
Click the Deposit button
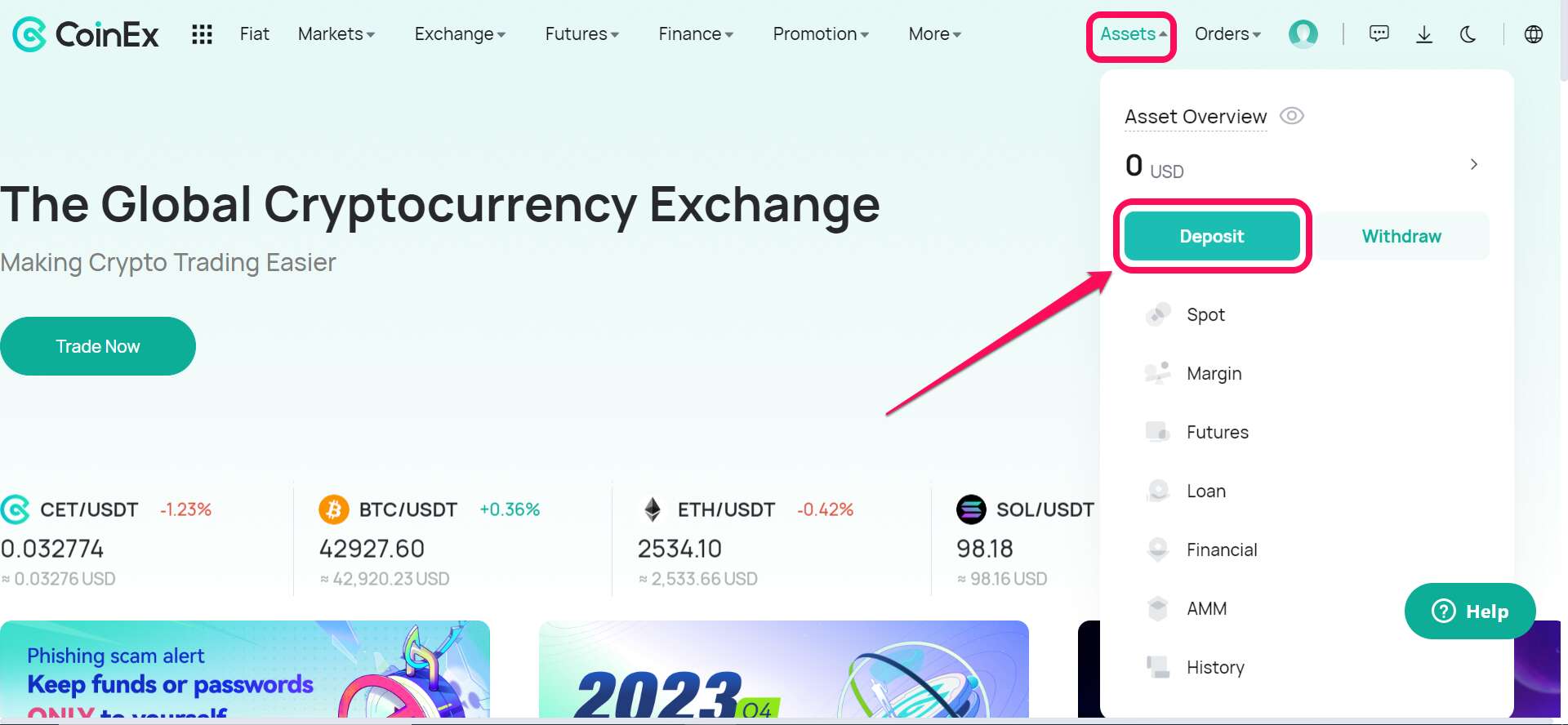click(x=1212, y=236)
